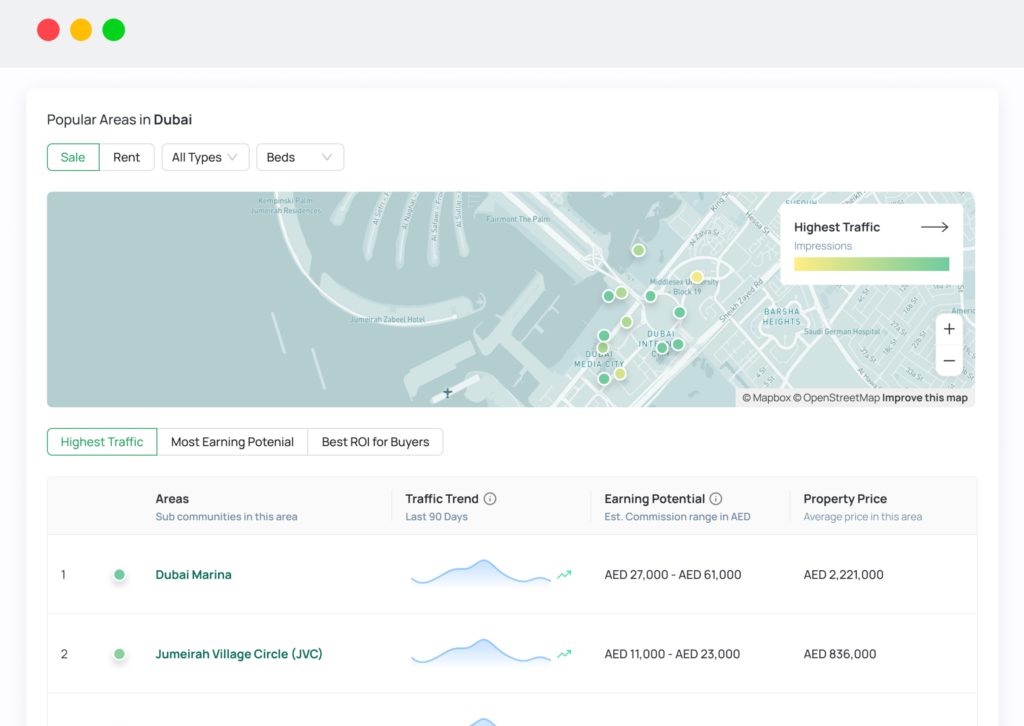Screen dimensions: 1024x726
Task: Click the upward trend icon in Dubai Marina row
Action: click(x=564, y=575)
